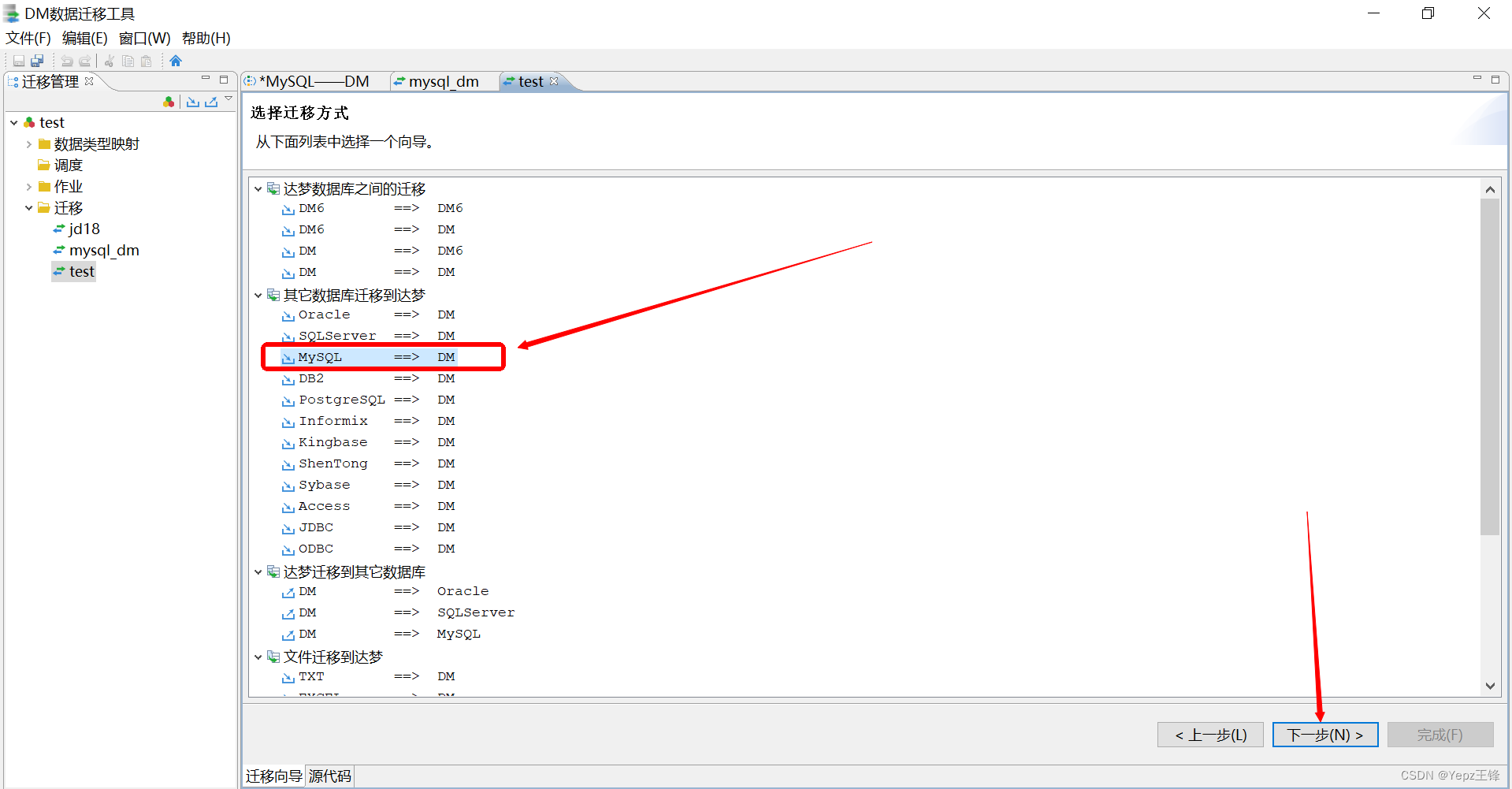This screenshot has width=1512, height=789.
Task: Click the Undo arrow icon
Action: [x=67, y=61]
